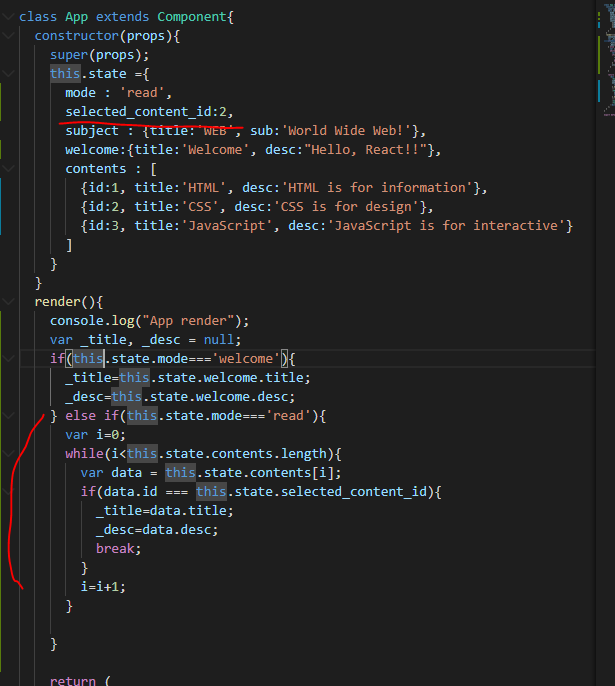Click 'JavaScript is for interactive' text
The height and width of the screenshot is (686, 615).
[x=447, y=225]
